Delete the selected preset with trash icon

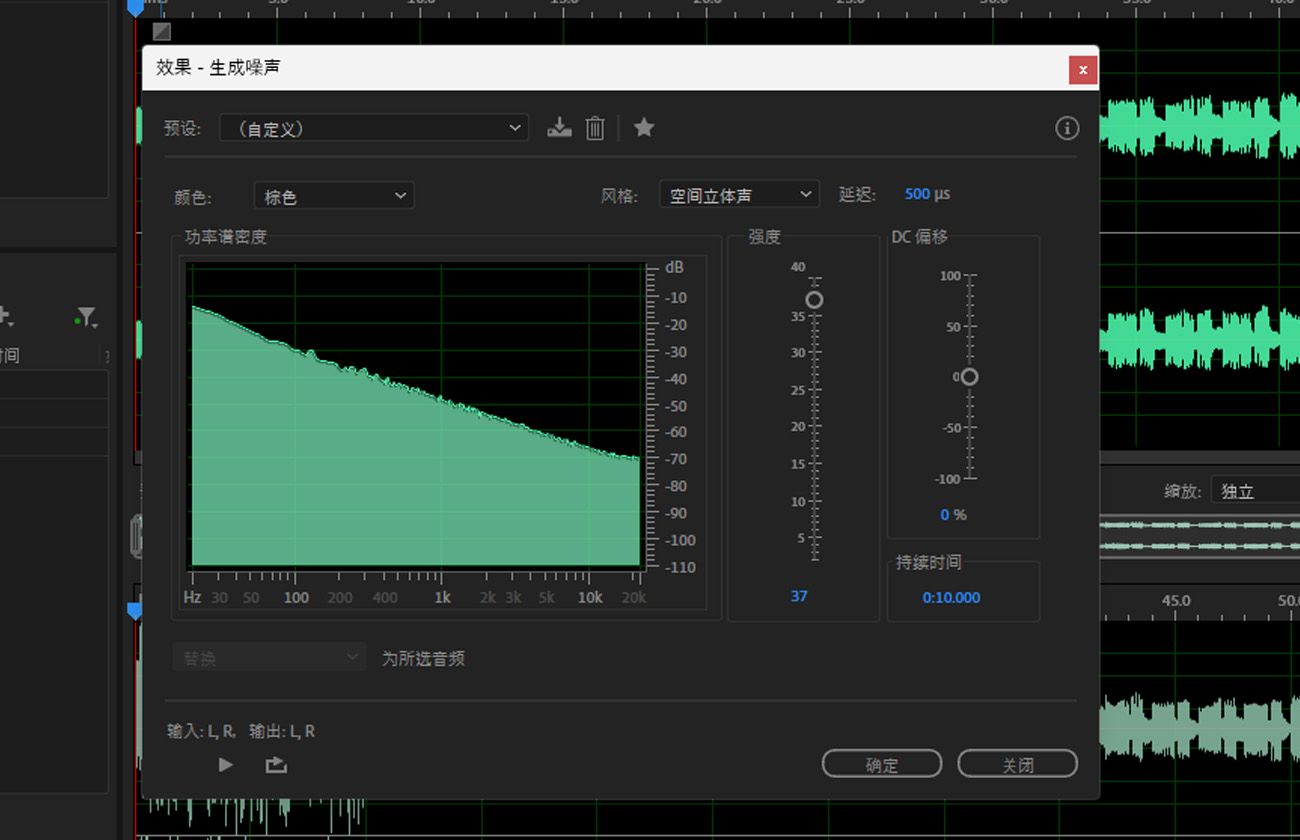pyautogui.click(x=594, y=127)
